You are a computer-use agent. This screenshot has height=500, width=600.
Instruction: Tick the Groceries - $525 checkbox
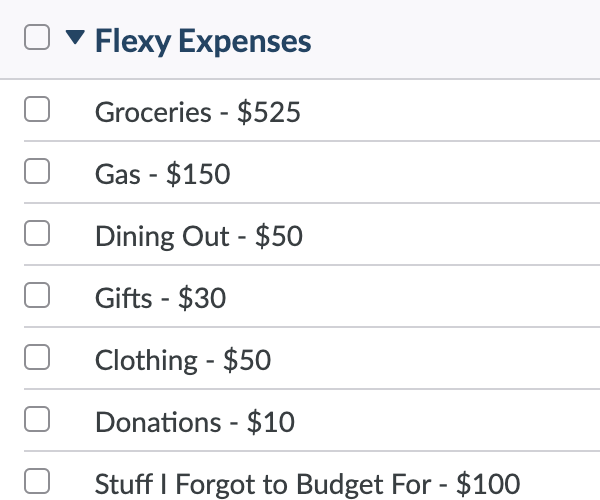(x=37, y=109)
